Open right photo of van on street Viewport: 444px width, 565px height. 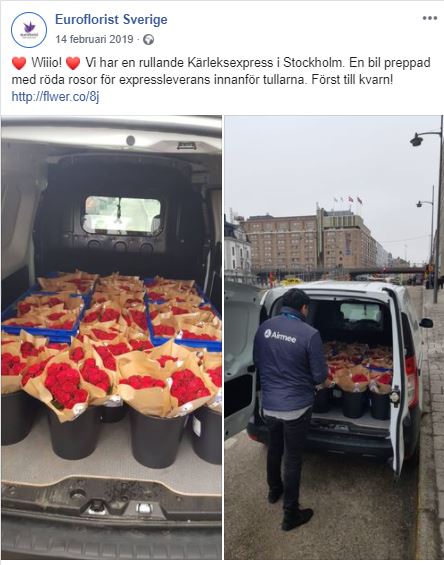point(333,337)
